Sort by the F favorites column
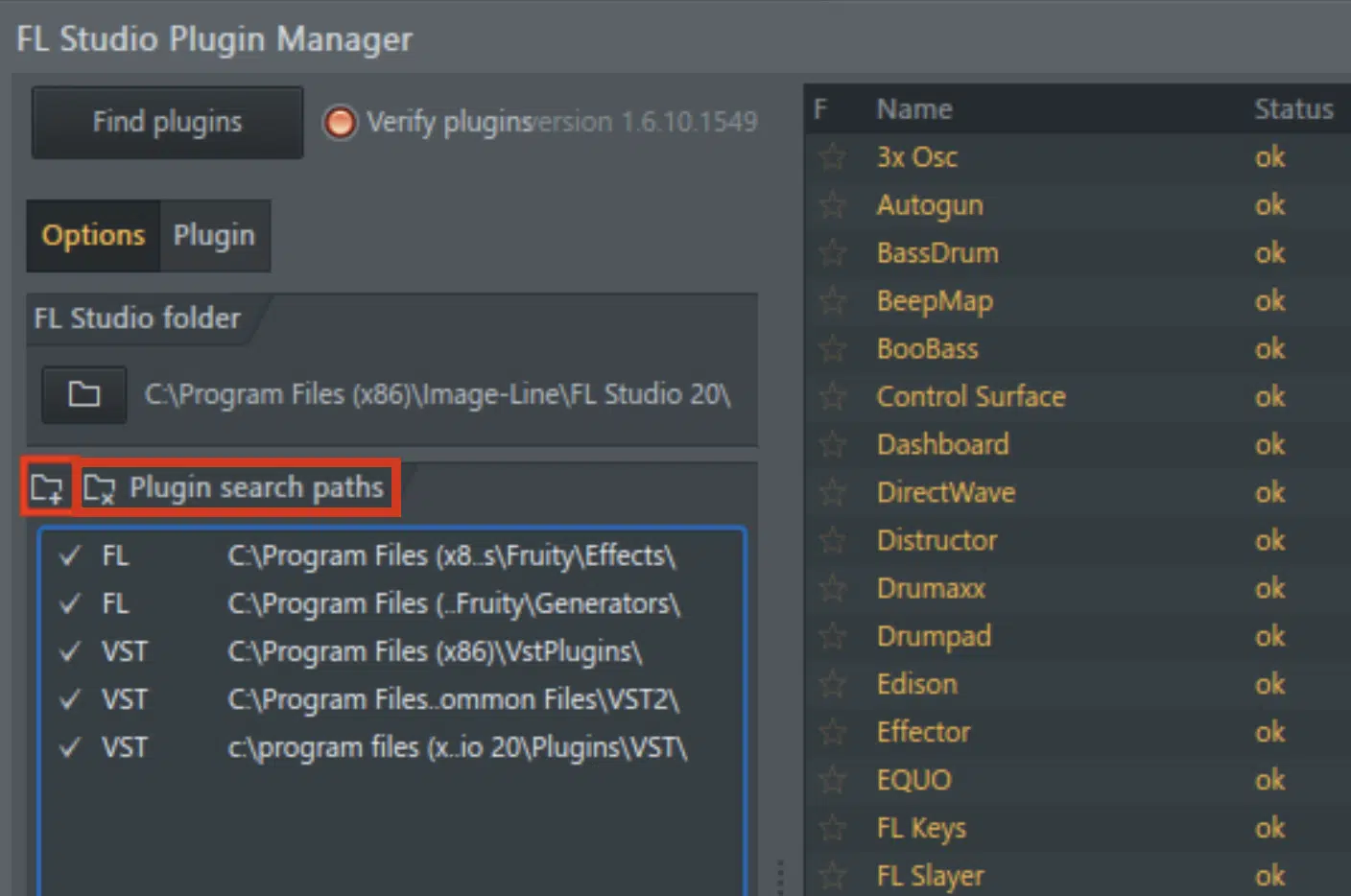The image size is (1351, 896). [x=820, y=109]
